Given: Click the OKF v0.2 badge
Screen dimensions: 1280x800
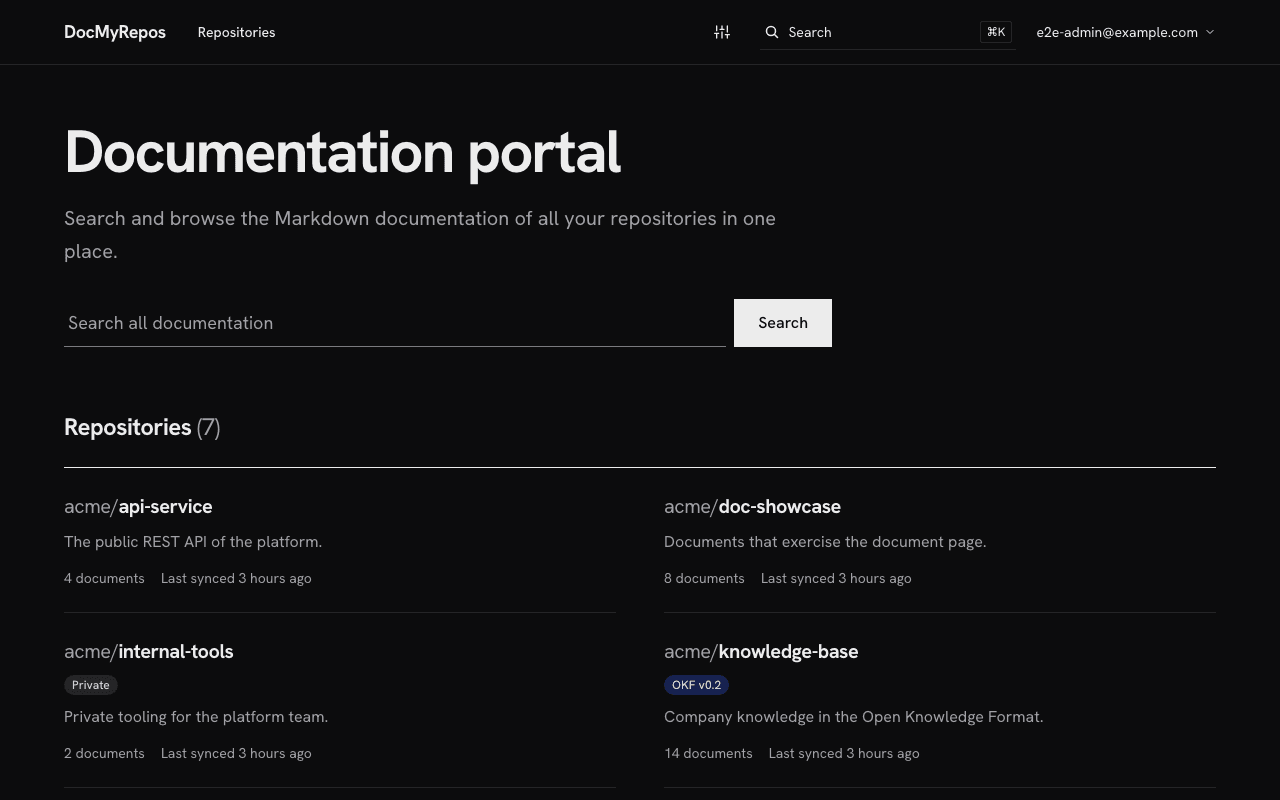Looking at the screenshot, I should pyautogui.click(x=696, y=685).
